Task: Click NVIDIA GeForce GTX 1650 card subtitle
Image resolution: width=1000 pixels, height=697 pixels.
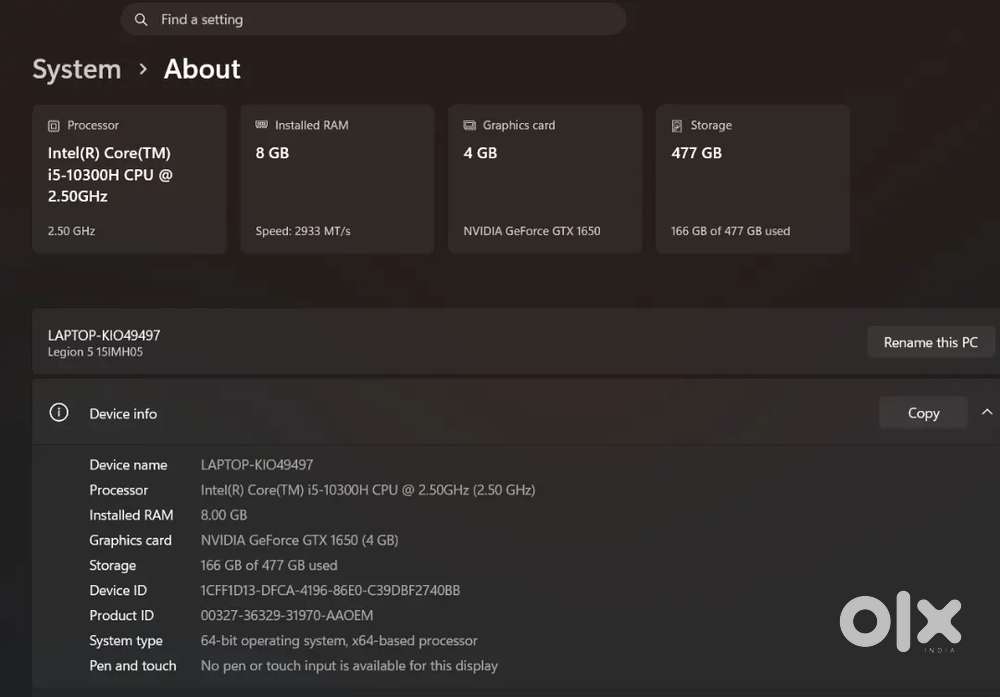Action: (x=532, y=231)
